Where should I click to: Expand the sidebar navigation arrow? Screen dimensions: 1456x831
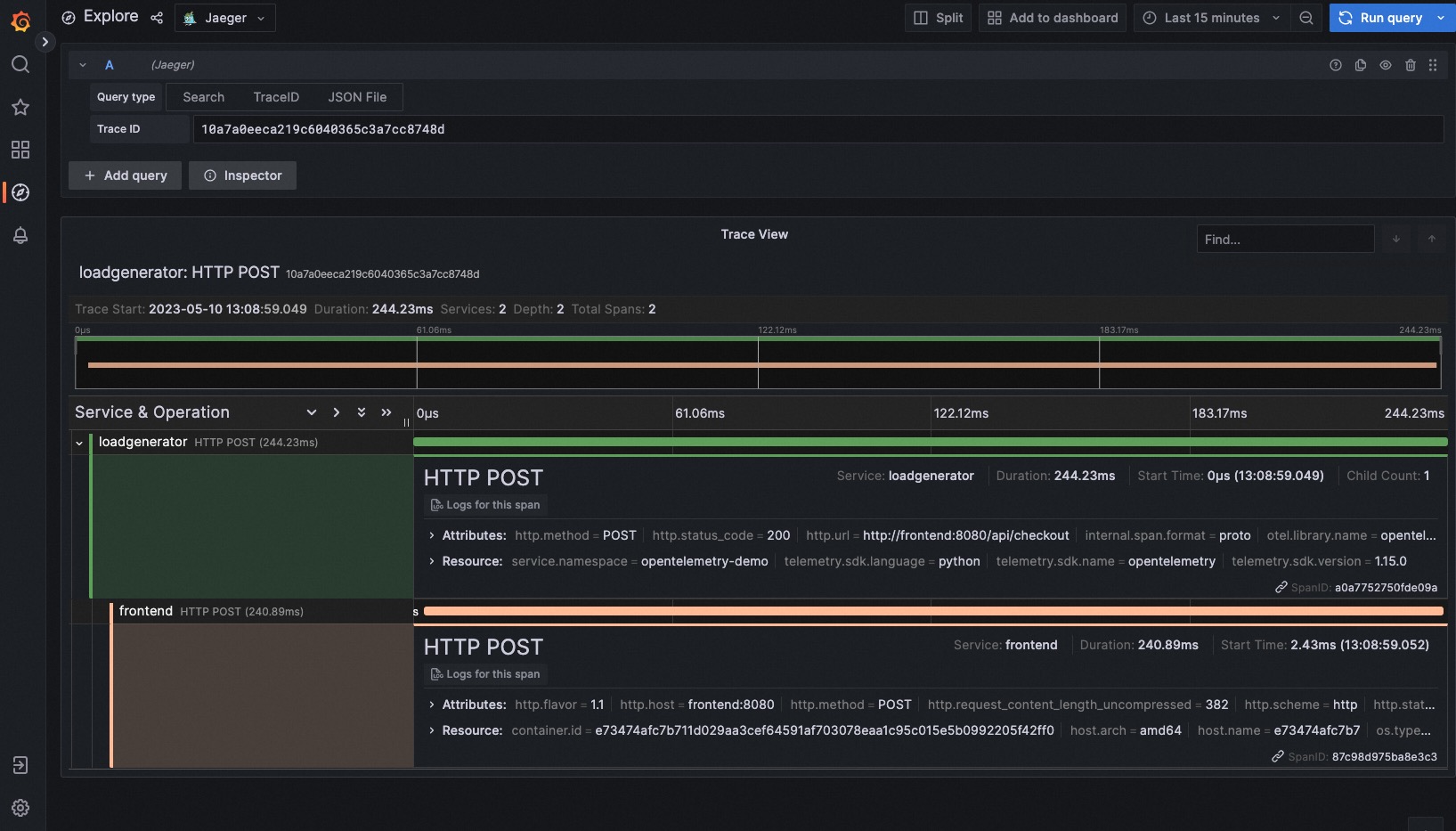click(x=45, y=42)
